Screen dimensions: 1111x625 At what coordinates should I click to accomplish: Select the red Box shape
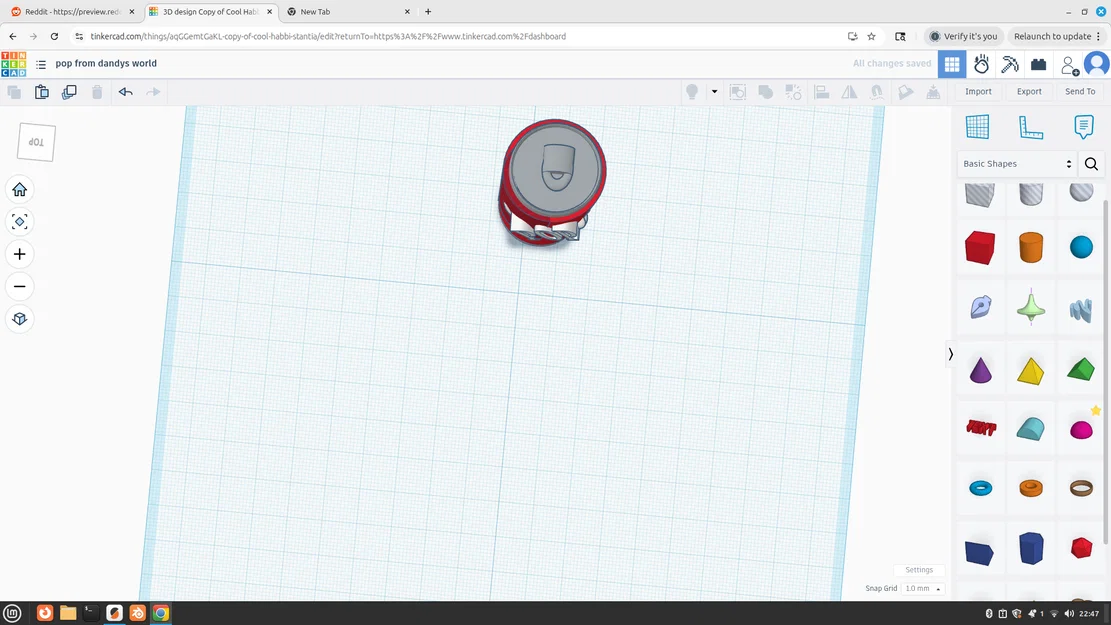pyautogui.click(x=980, y=247)
